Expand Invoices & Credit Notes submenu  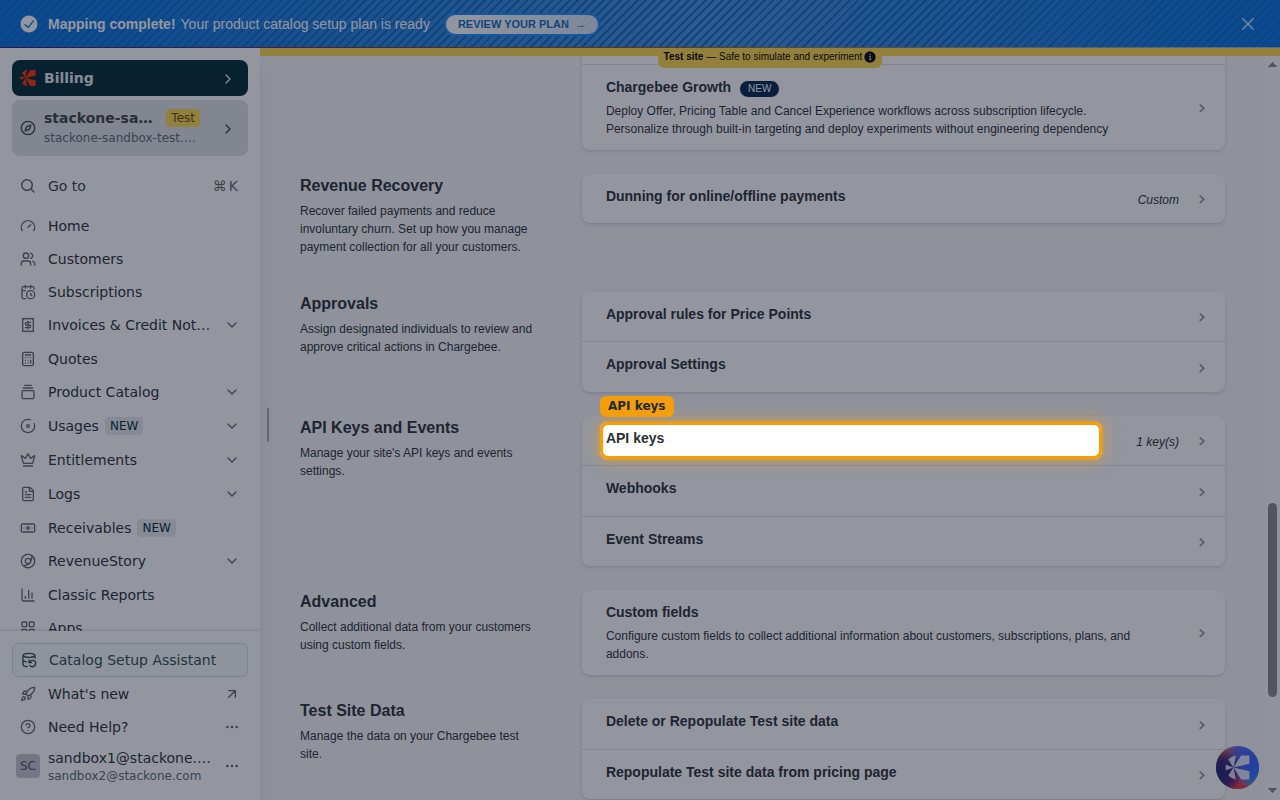click(x=232, y=325)
